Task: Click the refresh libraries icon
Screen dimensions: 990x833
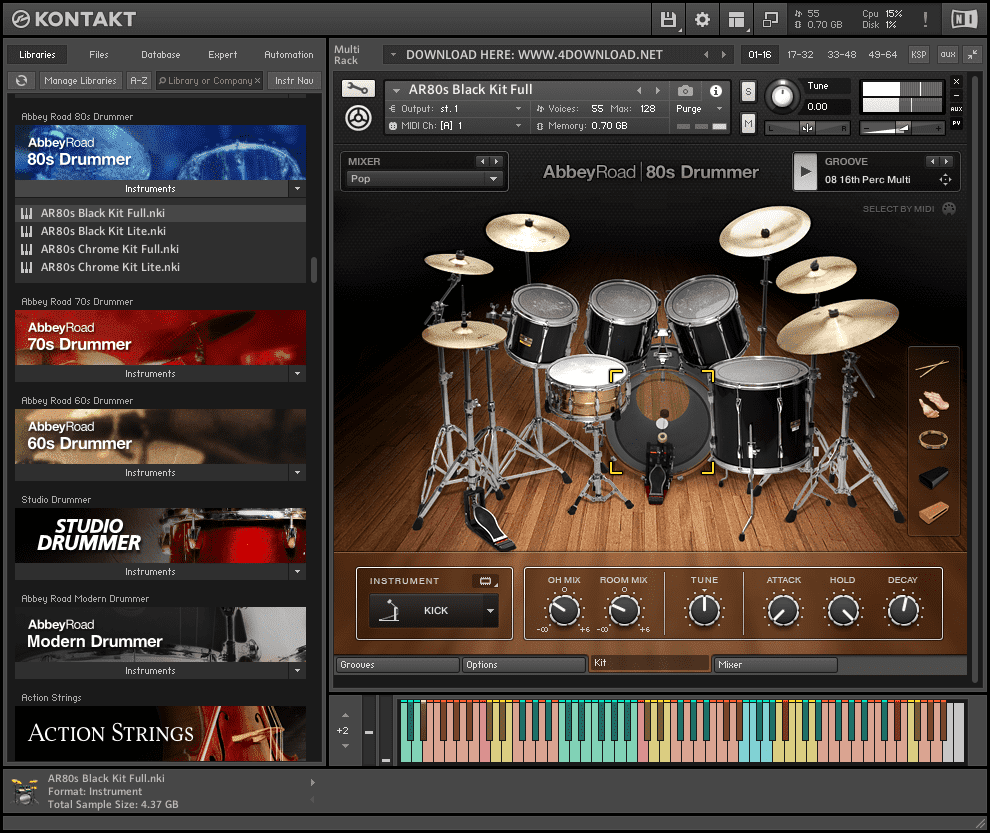Action: click(21, 81)
